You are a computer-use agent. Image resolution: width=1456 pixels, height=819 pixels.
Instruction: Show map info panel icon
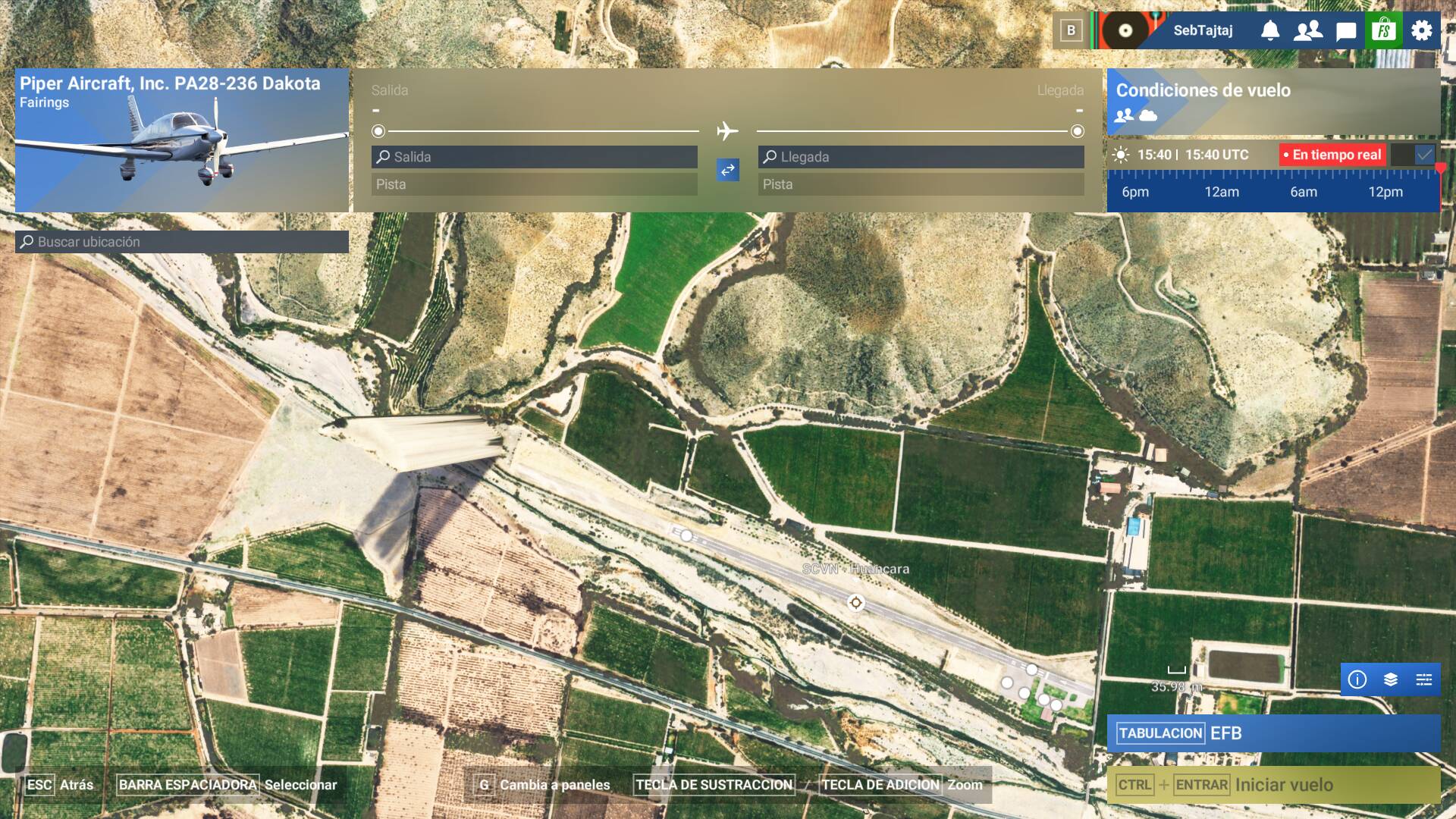pyautogui.click(x=1357, y=679)
